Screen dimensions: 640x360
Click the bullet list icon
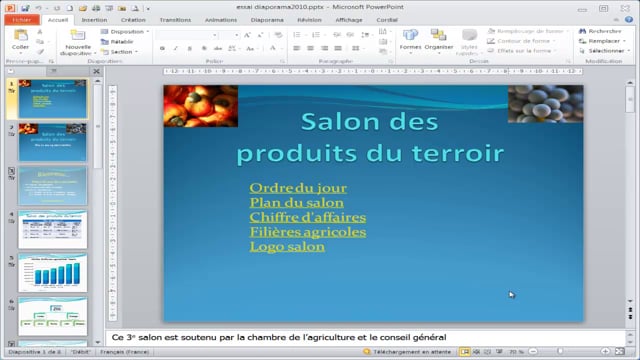coord(297,35)
